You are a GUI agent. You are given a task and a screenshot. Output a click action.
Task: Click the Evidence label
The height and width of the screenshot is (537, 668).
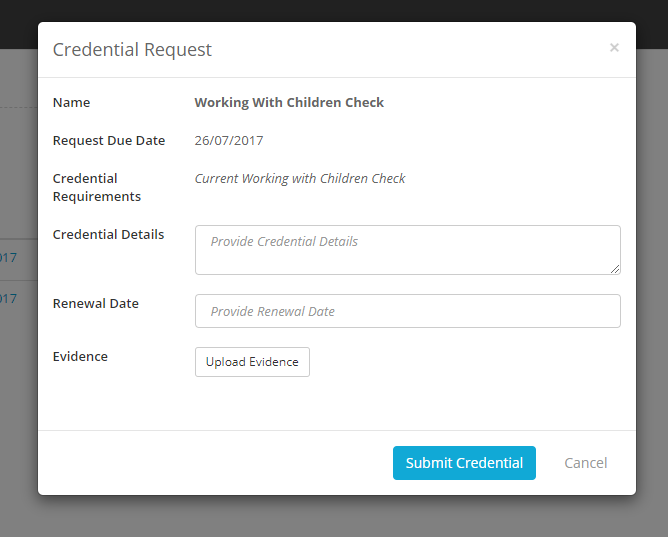tap(80, 356)
